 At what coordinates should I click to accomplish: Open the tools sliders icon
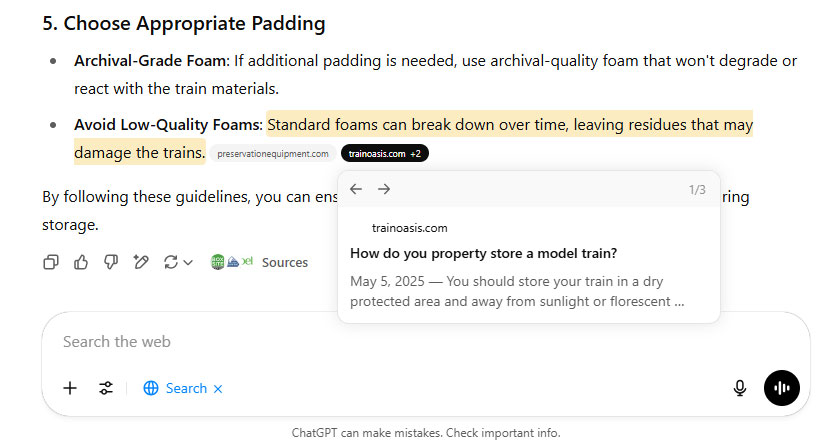106,388
